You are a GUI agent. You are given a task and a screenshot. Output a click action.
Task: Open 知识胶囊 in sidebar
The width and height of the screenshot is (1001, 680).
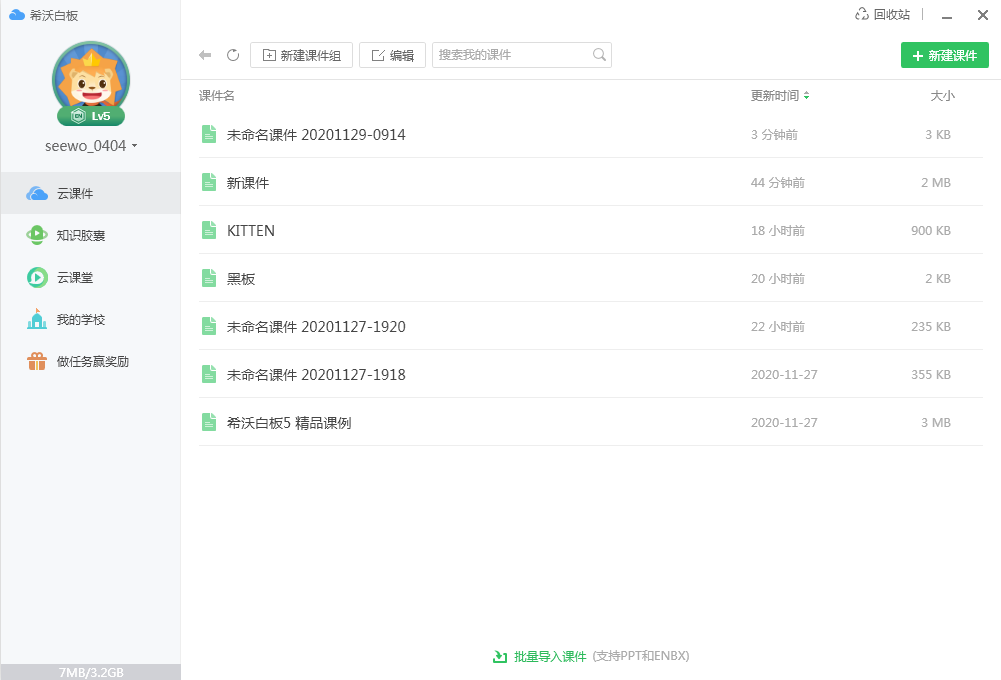tap(91, 236)
